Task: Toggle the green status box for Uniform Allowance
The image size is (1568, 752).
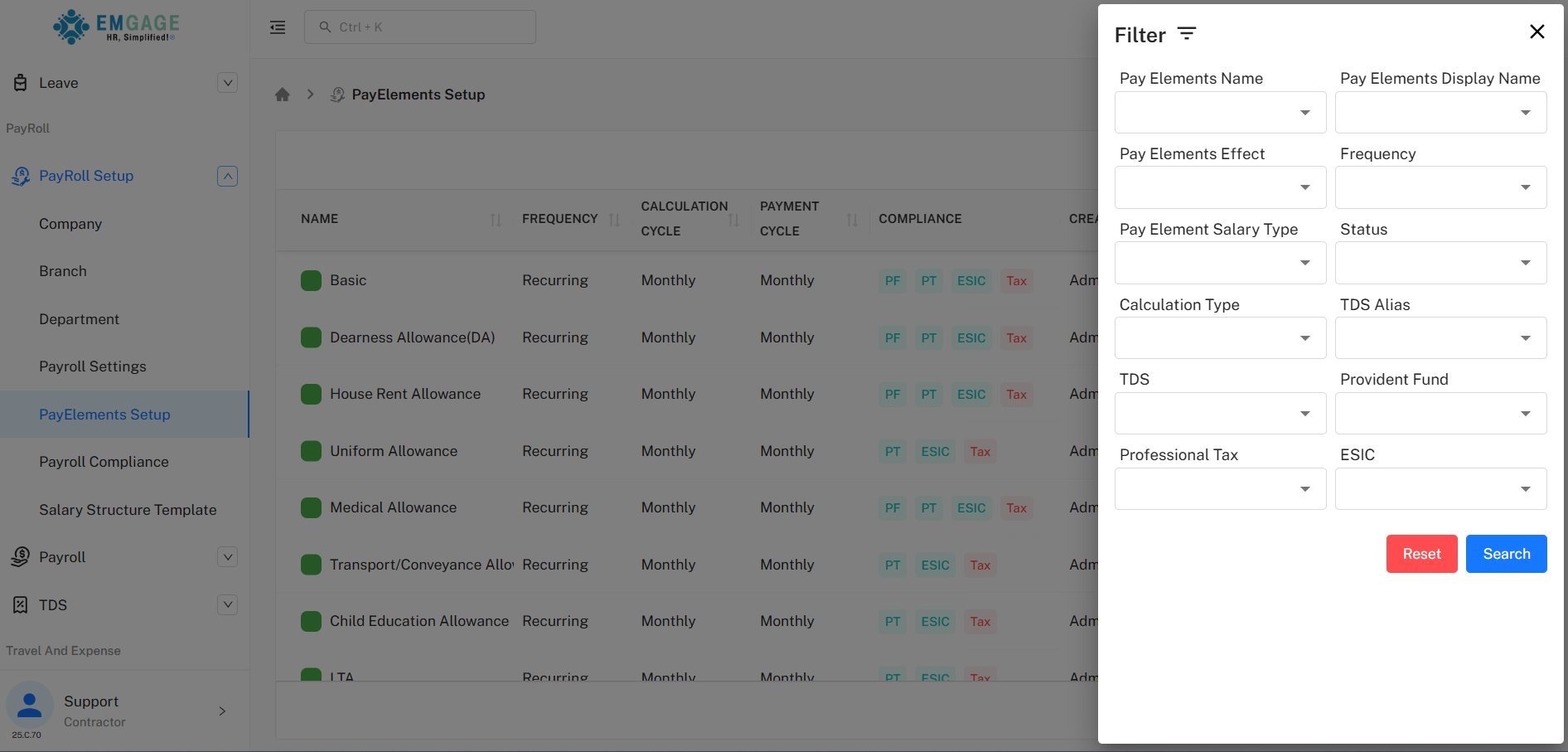Action: pyautogui.click(x=311, y=451)
